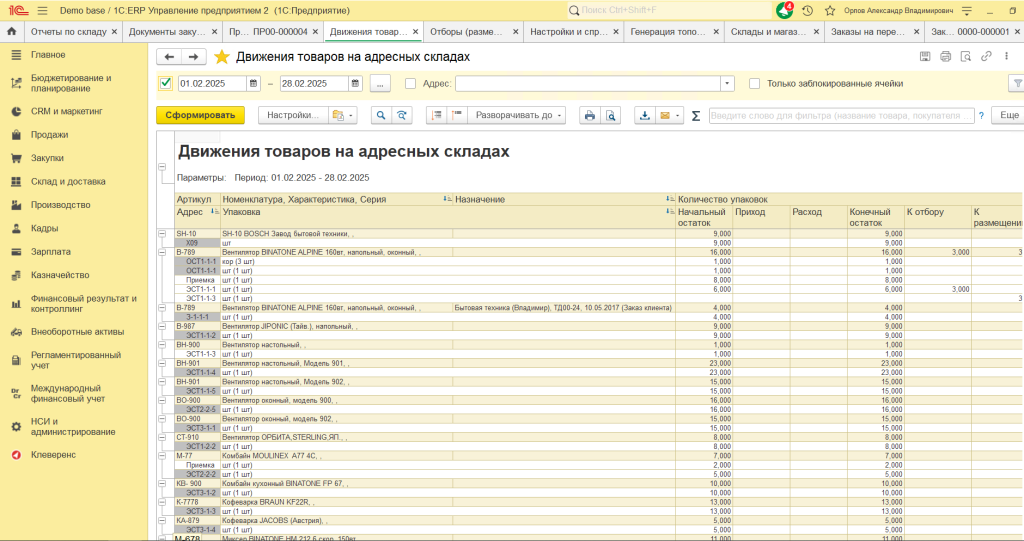This screenshot has height=541, width=1024.
Task: Open print preview in report toolbar
Action: click(x=611, y=115)
